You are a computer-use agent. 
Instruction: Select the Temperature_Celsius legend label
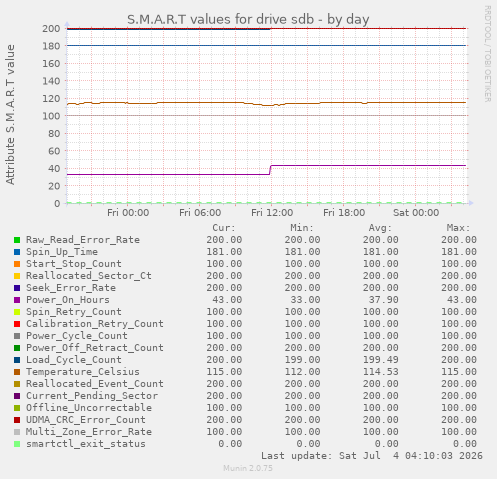pos(83,372)
